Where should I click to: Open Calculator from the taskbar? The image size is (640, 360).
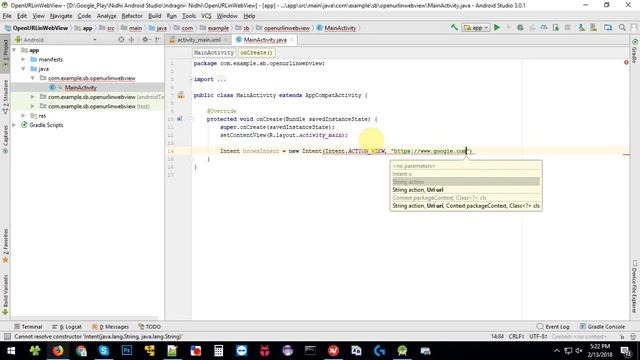pos(218,350)
